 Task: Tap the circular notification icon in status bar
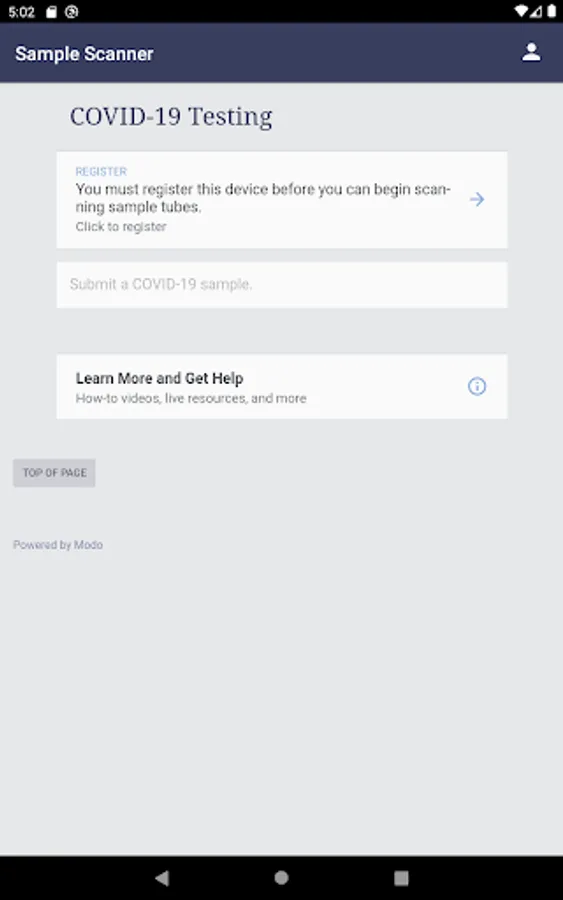point(72,12)
